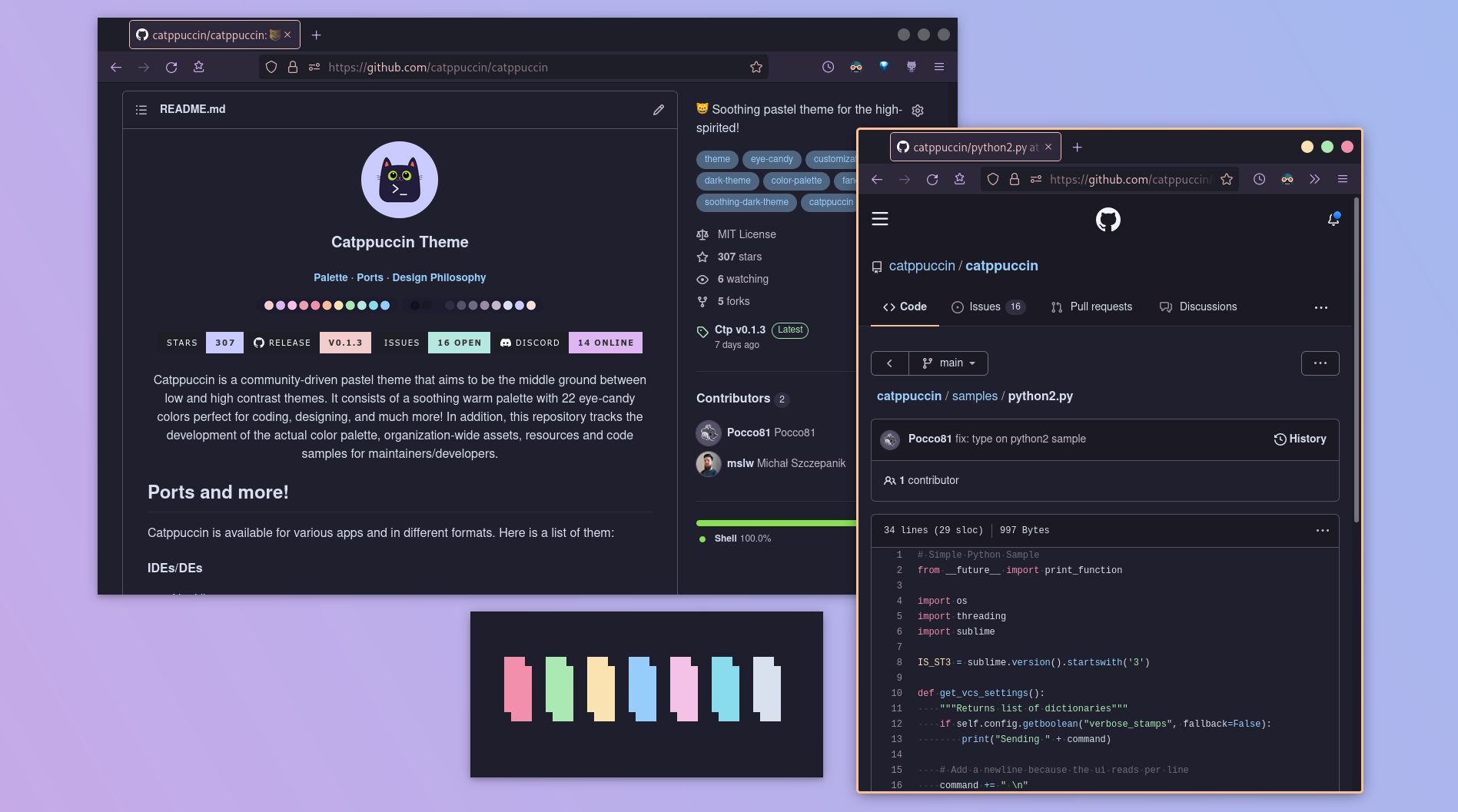Open code viewer options ellipsis

coord(1323,530)
